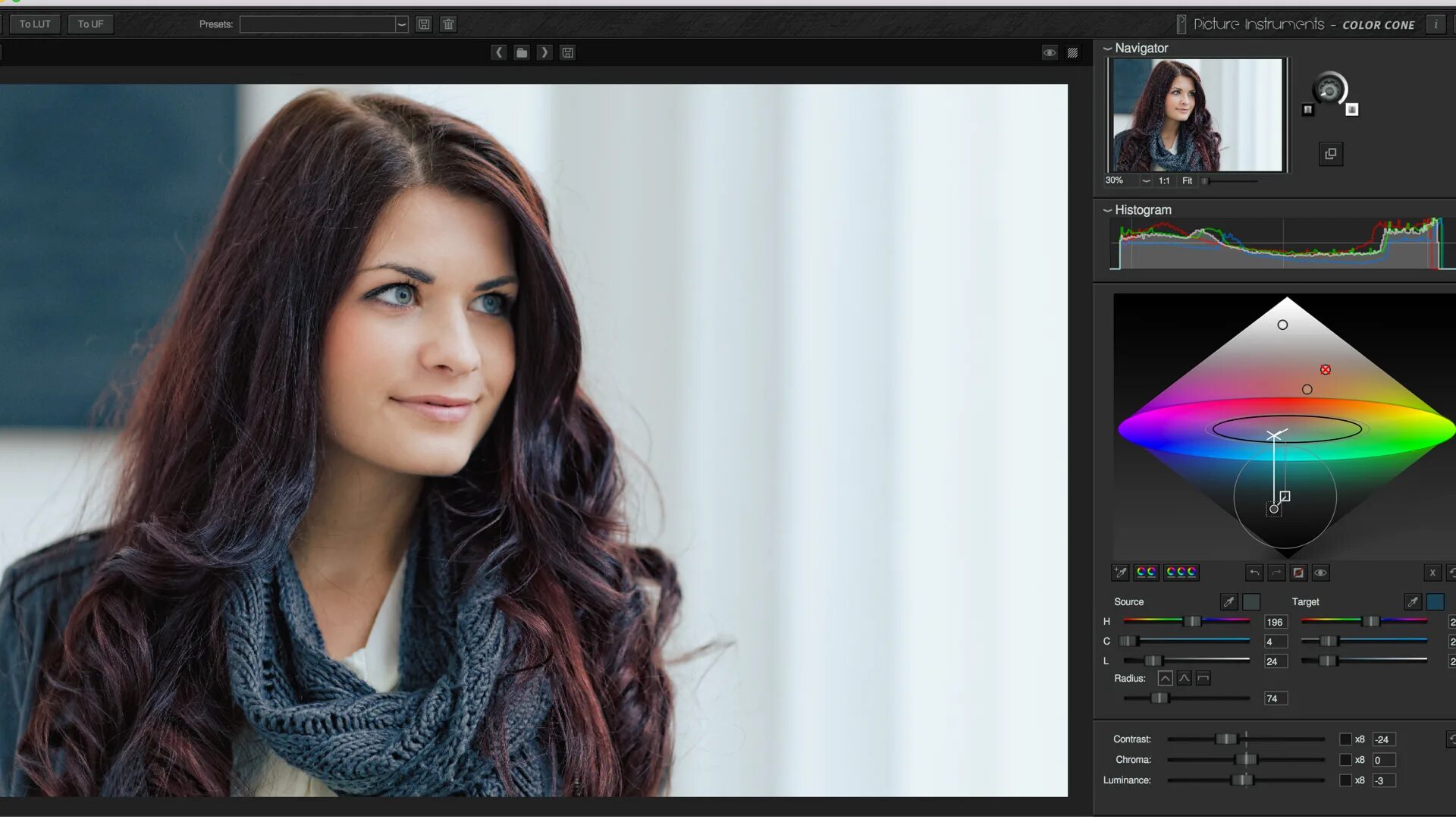Select the bell curve radius falloff shape
1456x819 pixels.
pos(1184,679)
